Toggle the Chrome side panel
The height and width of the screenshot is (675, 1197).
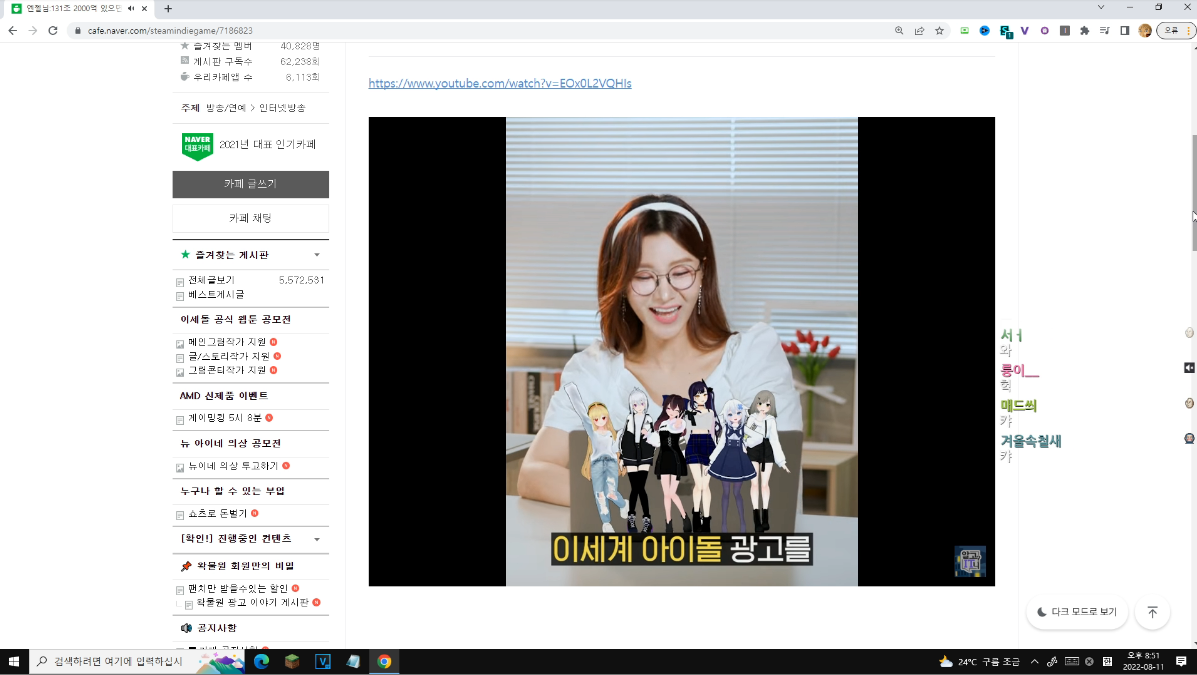tap(1124, 31)
